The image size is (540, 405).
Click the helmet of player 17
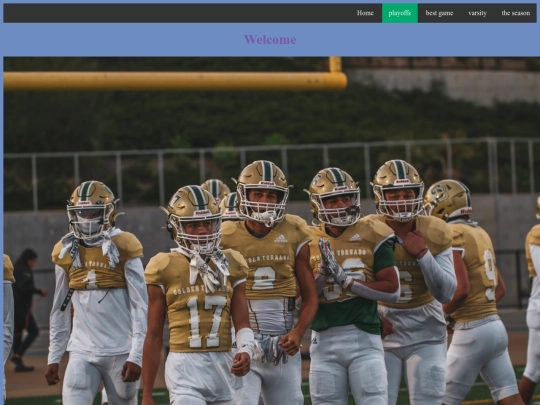coord(195,219)
